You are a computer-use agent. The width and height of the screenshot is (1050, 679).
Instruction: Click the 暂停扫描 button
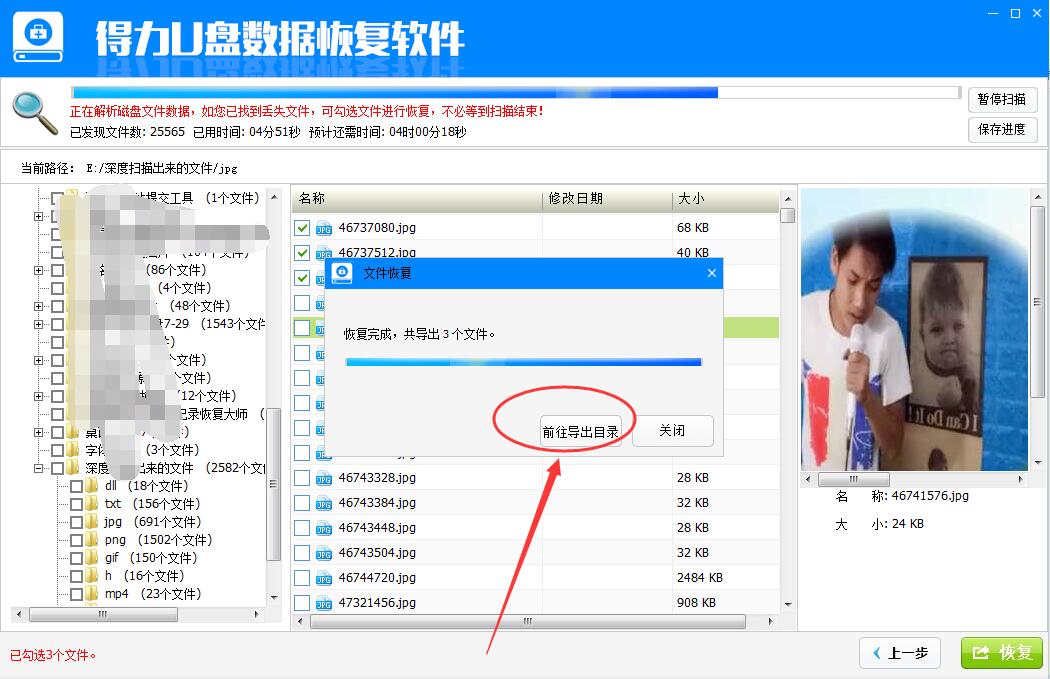tap(1002, 100)
